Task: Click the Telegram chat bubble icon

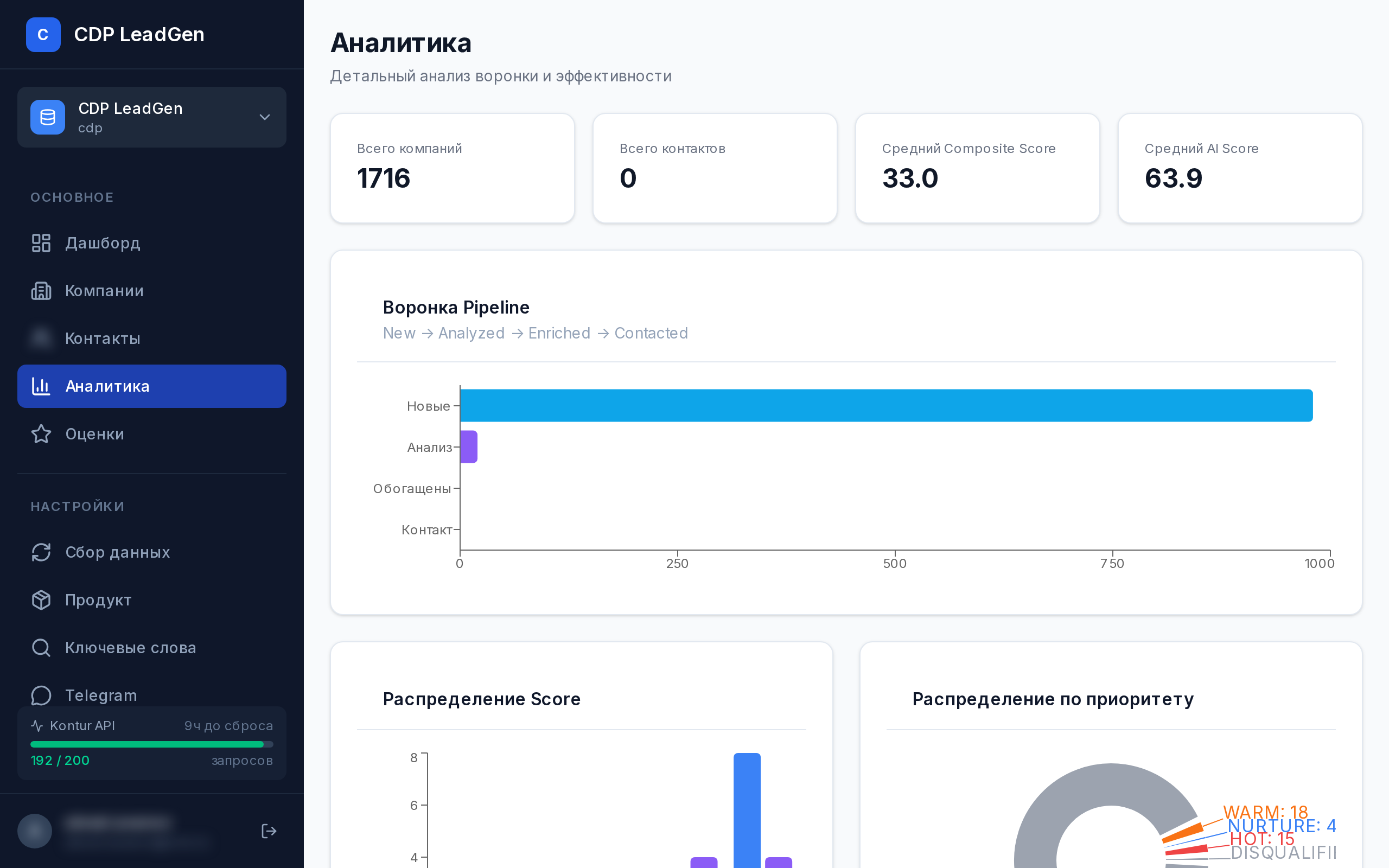Action: pos(41,695)
